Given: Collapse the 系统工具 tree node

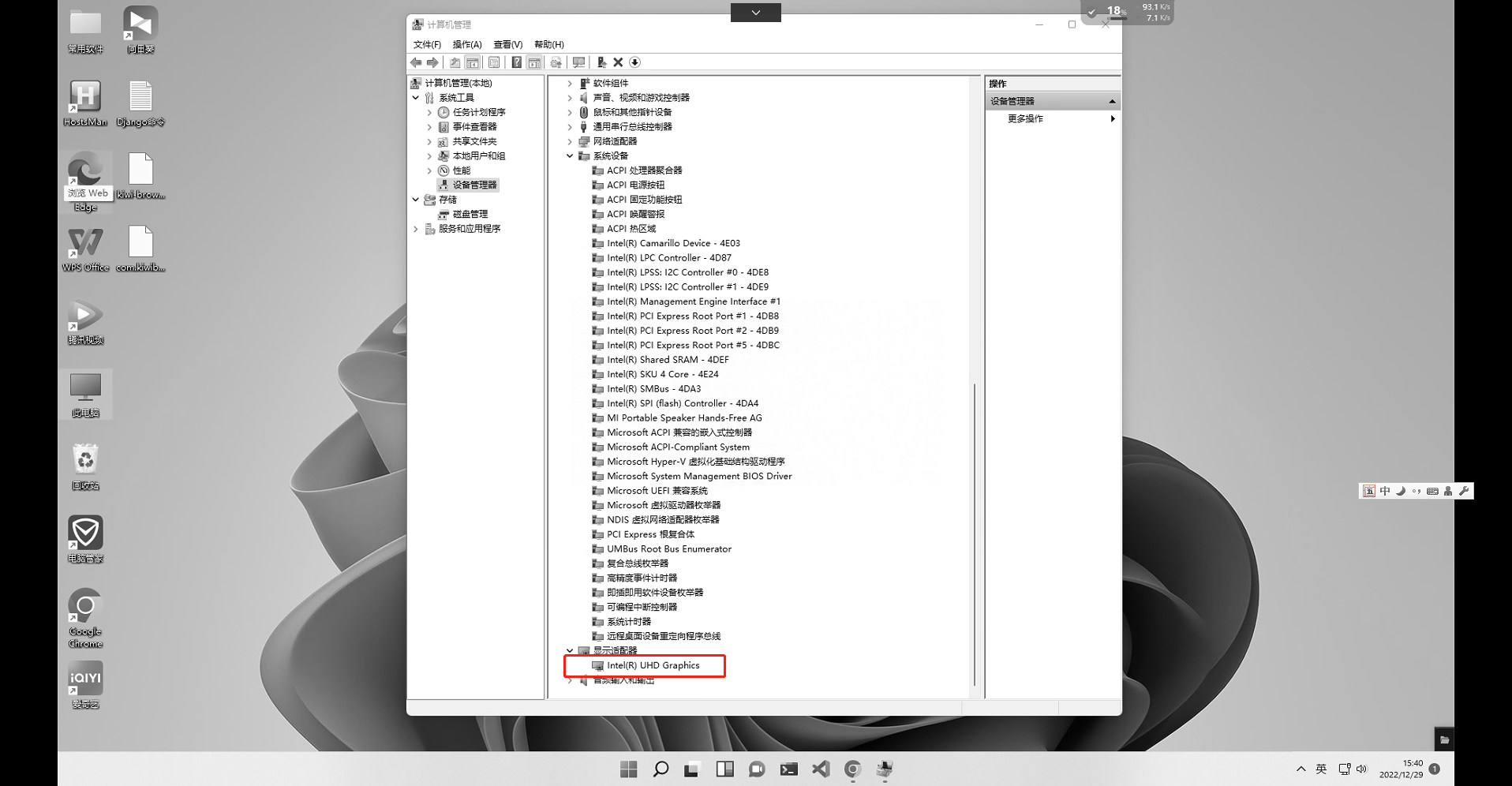Looking at the screenshot, I should 416,98.
